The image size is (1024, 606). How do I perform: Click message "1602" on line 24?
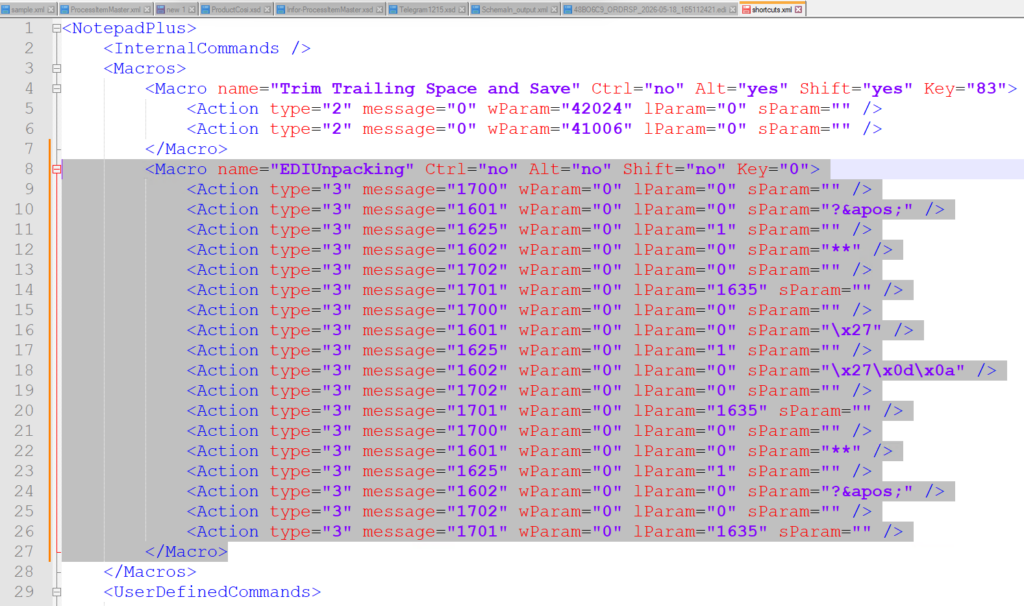click(477, 491)
